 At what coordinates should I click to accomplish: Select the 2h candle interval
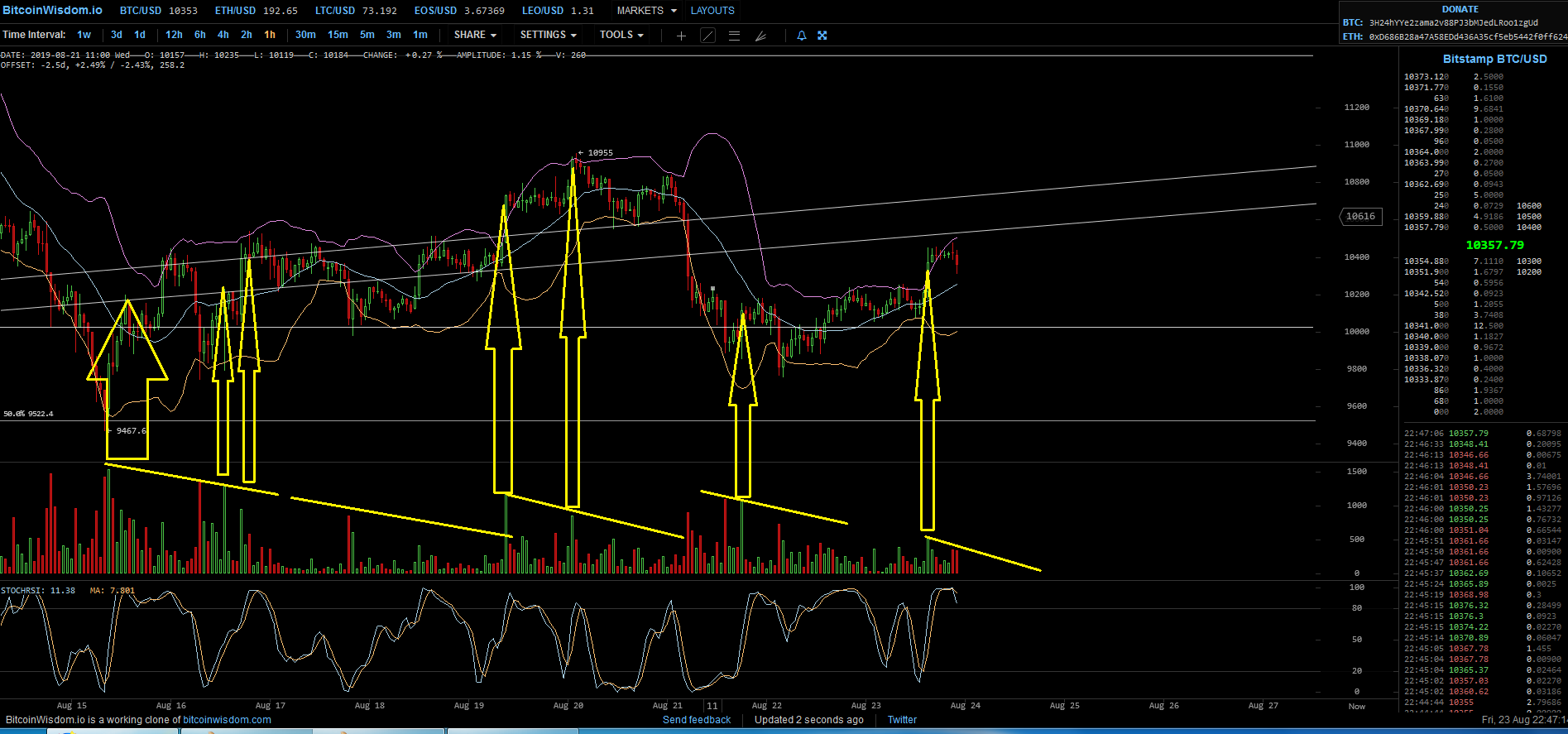tap(247, 35)
